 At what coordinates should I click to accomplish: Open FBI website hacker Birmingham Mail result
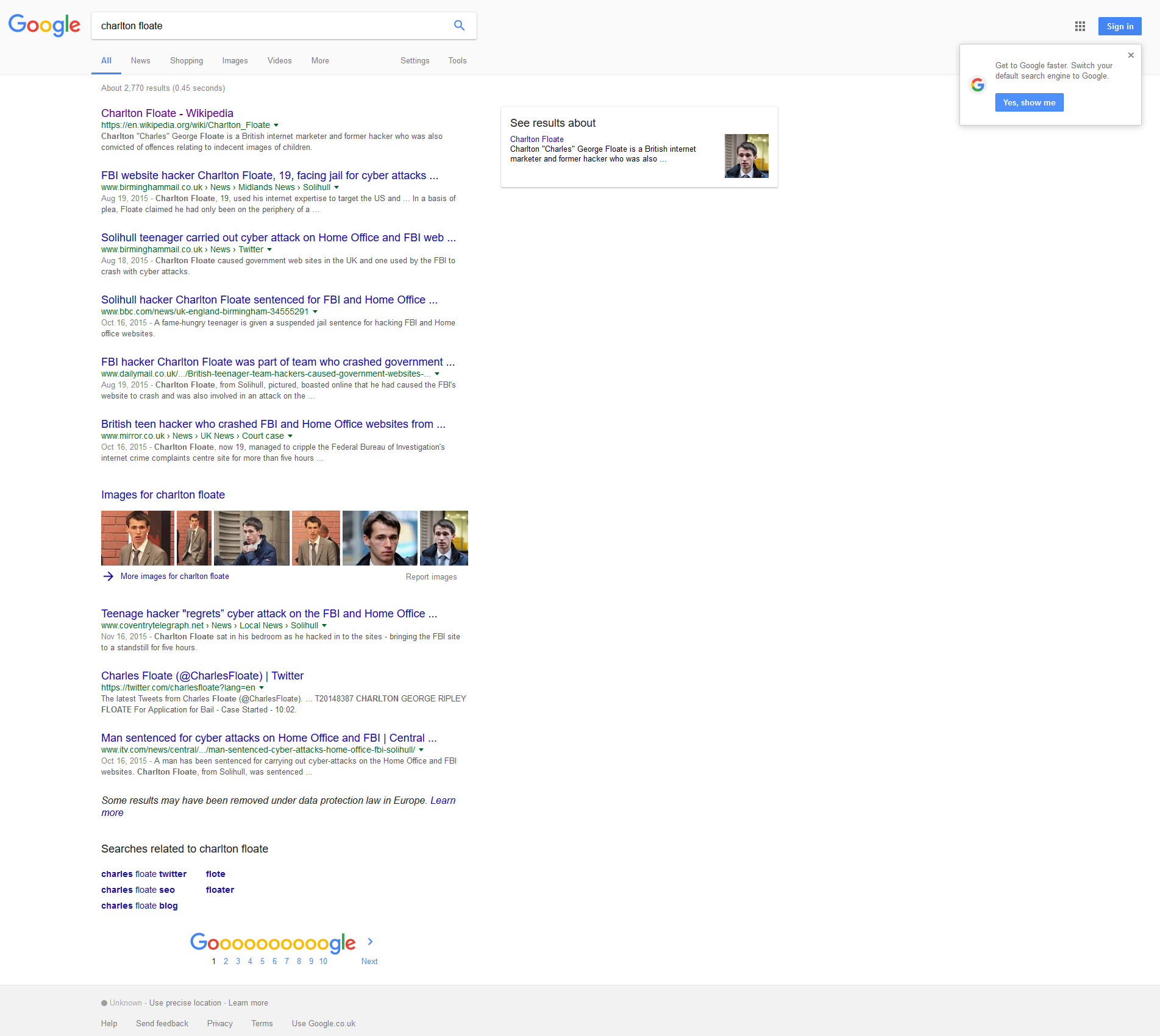269,176
